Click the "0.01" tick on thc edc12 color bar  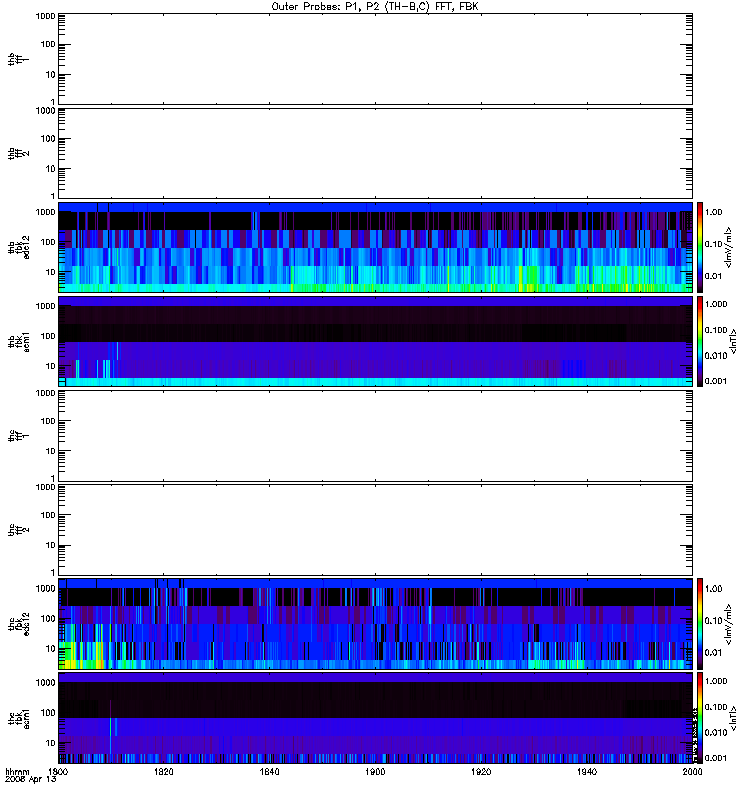[713, 653]
